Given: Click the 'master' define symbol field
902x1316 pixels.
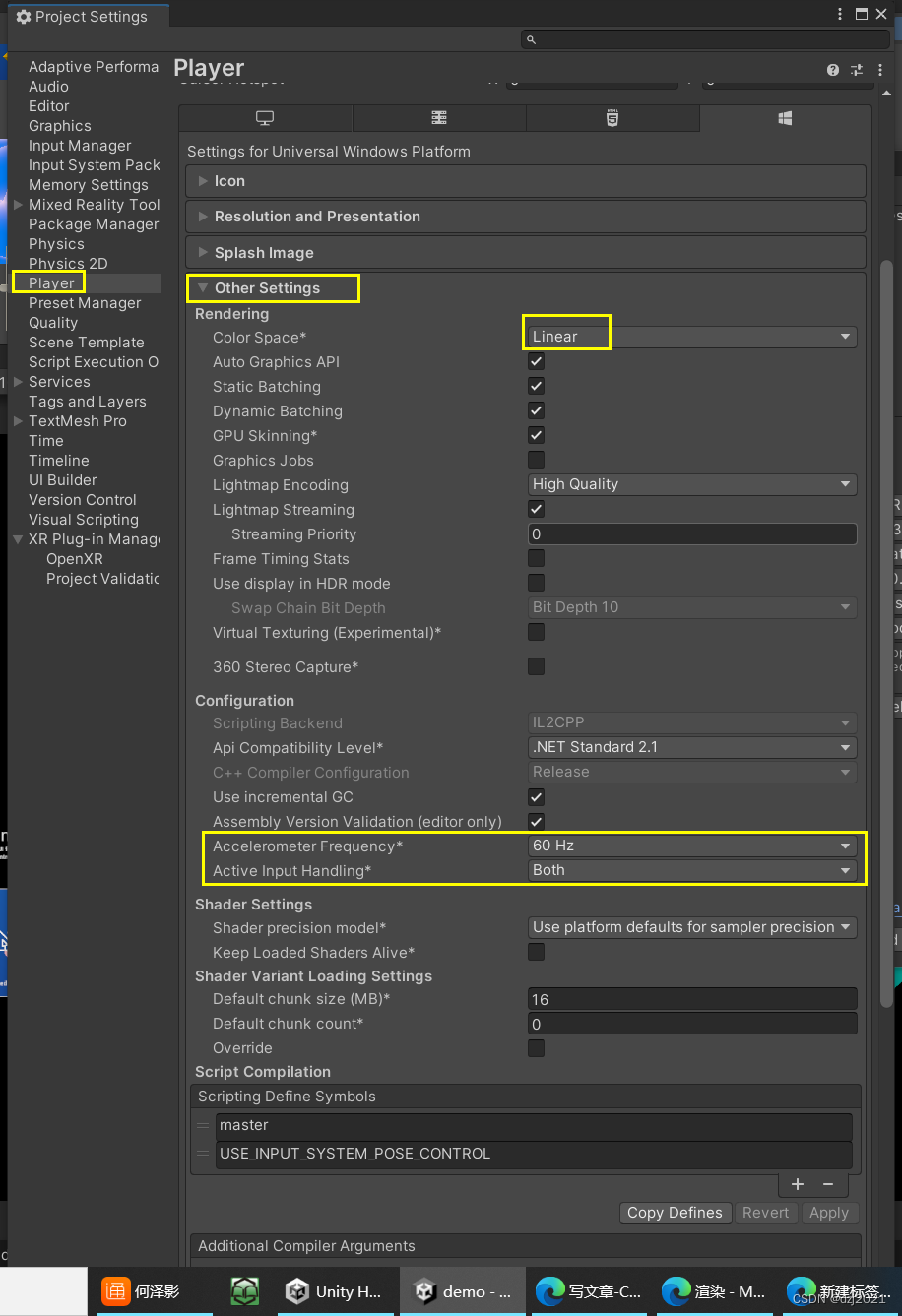Looking at the screenshot, I should pos(535,1125).
